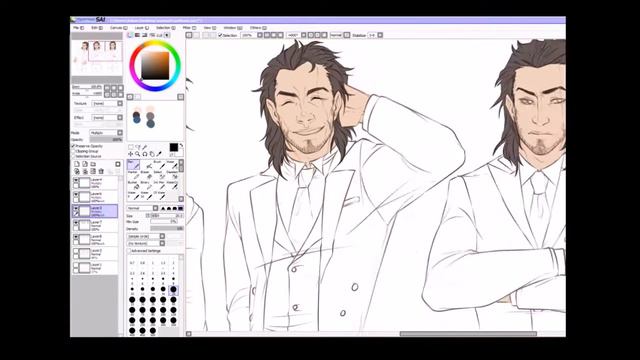This screenshot has height=360, width=640.
Task: Show Layer1 using its visibility box
Action: point(76,265)
